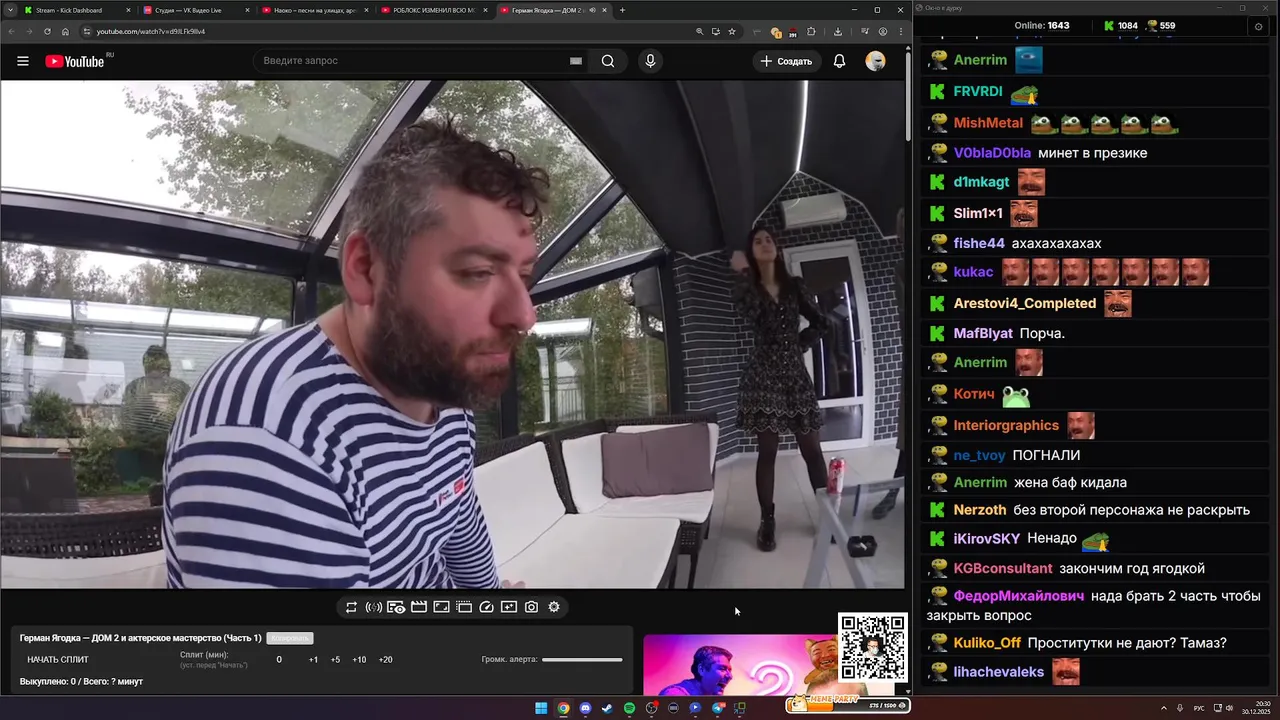Image resolution: width=1280 pixels, height=720 pixels.
Task: Open the player toolbar settings gear
Action: (x=554, y=607)
